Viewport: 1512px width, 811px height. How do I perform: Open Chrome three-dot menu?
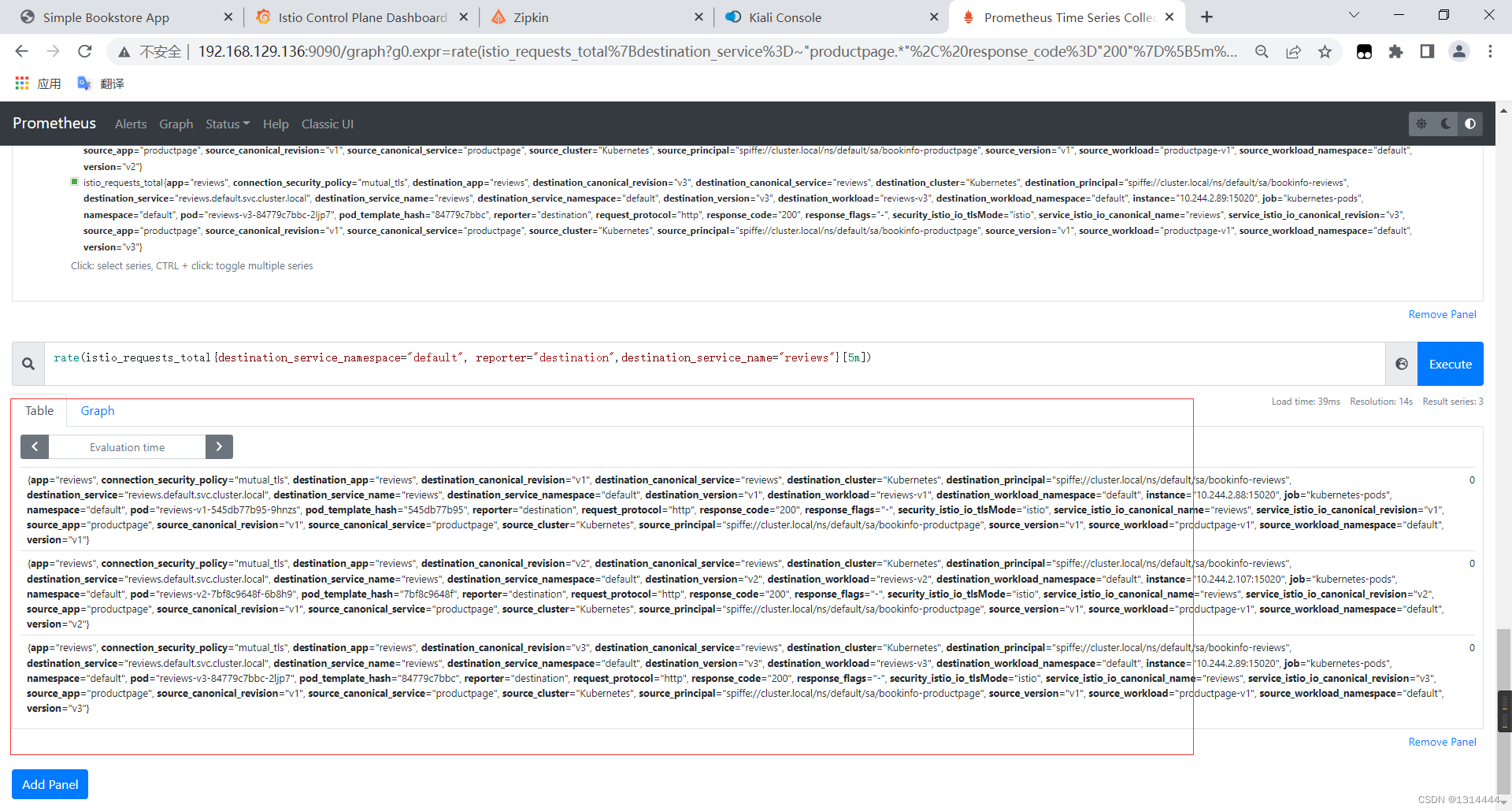(x=1490, y=52)
